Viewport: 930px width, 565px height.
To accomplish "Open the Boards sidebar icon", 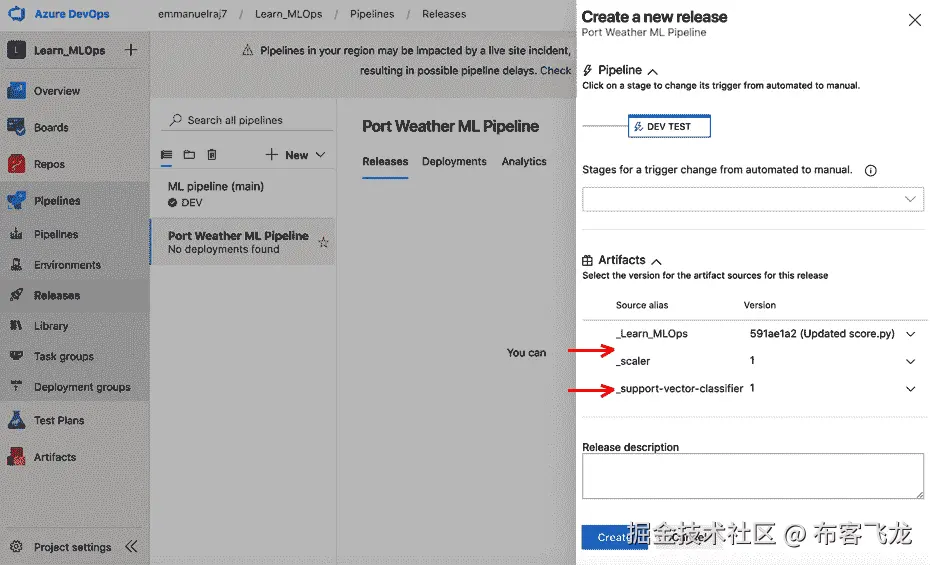I will tap(17, 127).
